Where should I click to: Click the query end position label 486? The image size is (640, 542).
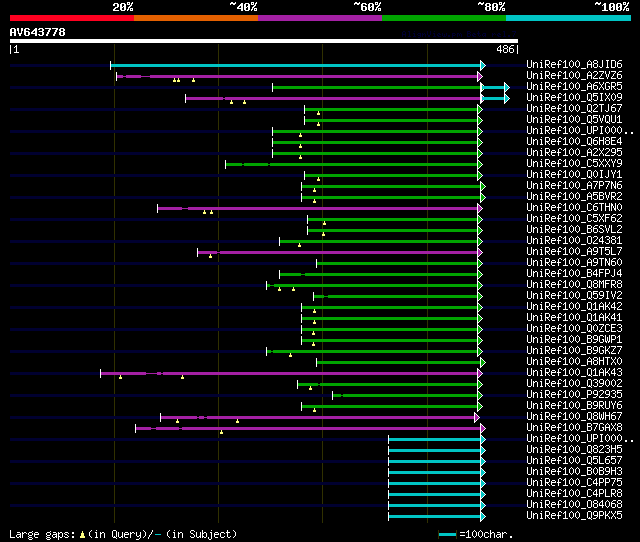point(505,49)
